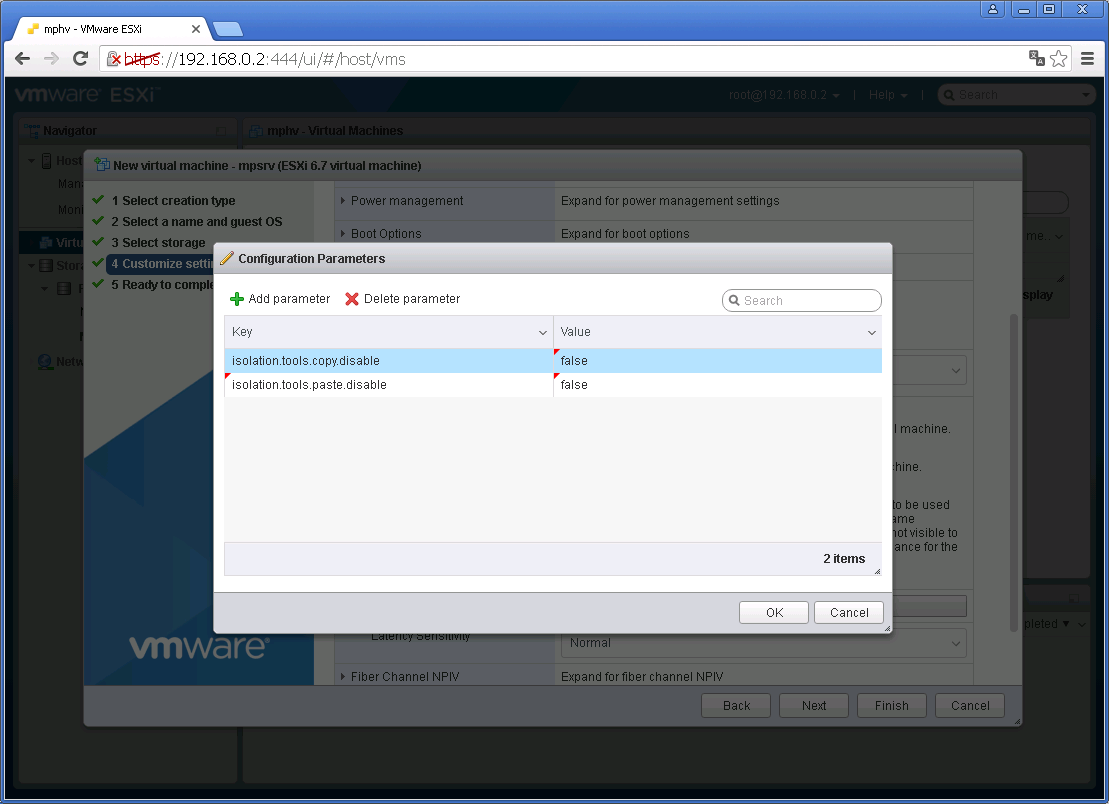Click the green Add parameter plus icon
Viewport: 1109px width, 804px height.
(237, 299)
